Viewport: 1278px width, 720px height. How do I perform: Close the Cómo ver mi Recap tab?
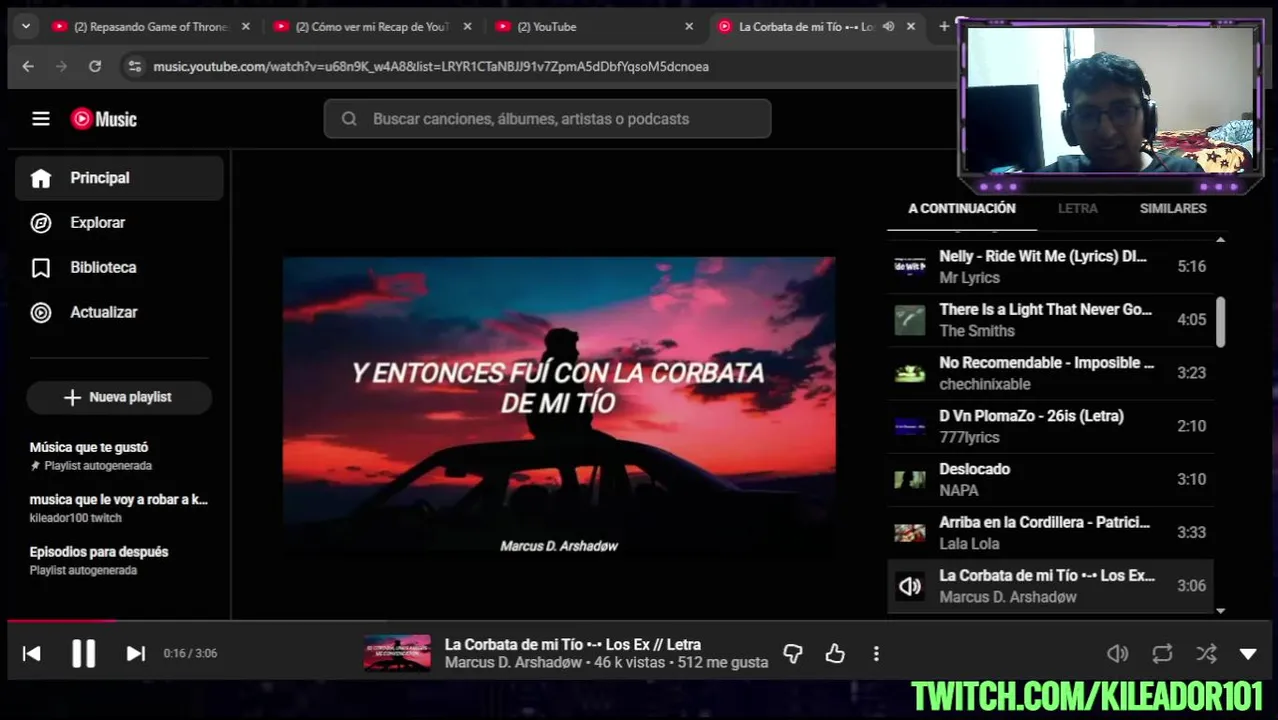pos(468,27)
